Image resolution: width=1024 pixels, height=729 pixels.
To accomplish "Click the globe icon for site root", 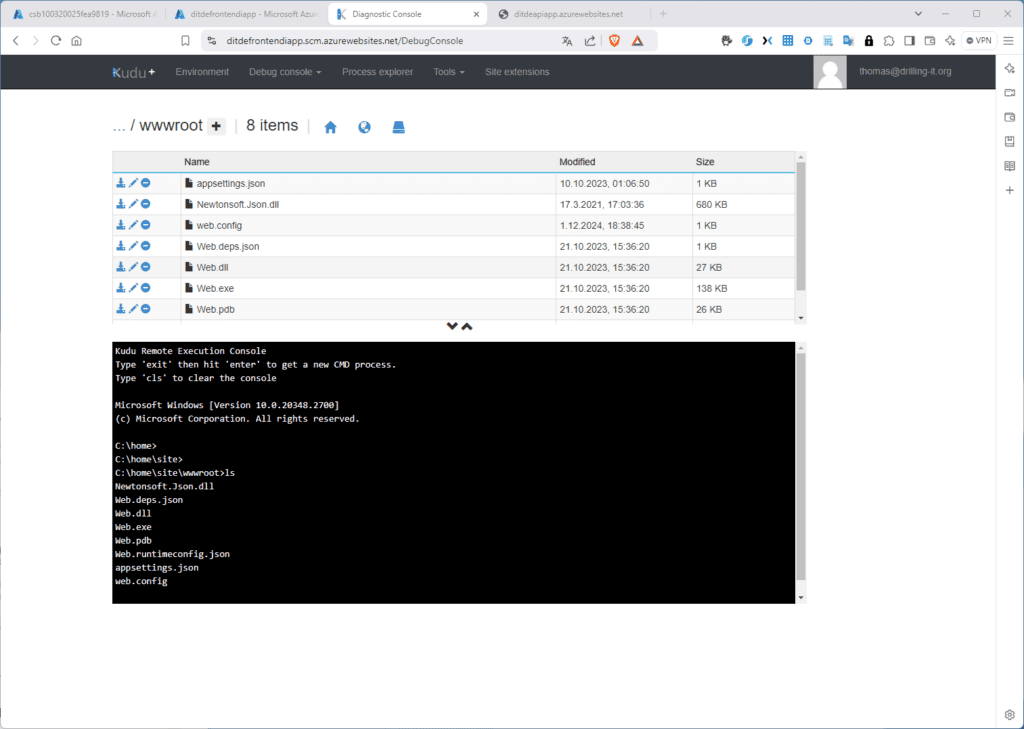I will click(364, 127).
